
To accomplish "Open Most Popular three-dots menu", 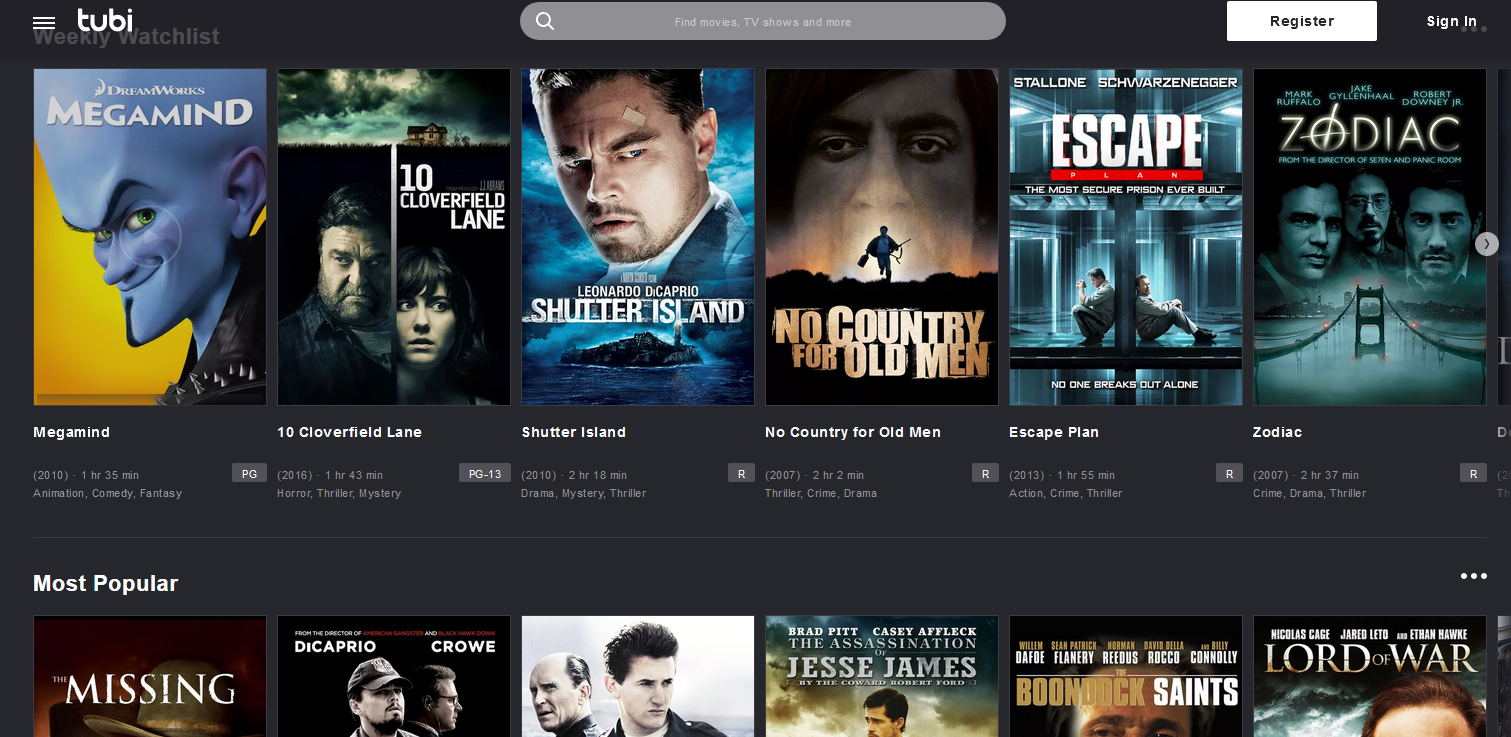I will point(1473,576).
